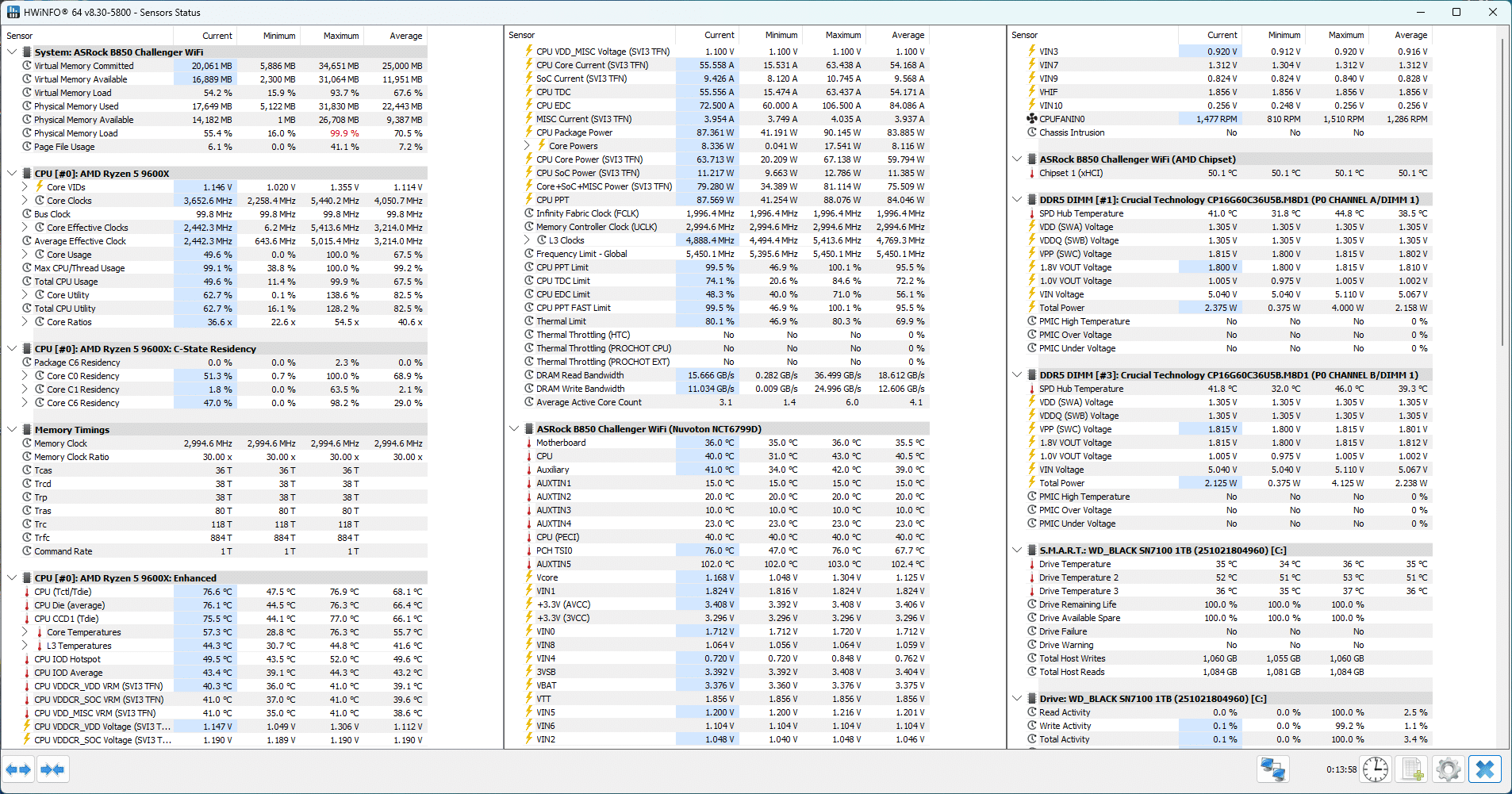This screenshot has width=1512, height=794.
Task: Click the thermometer icon beside CPU (Tctl/Tdie)
Action: click(27, 592)
